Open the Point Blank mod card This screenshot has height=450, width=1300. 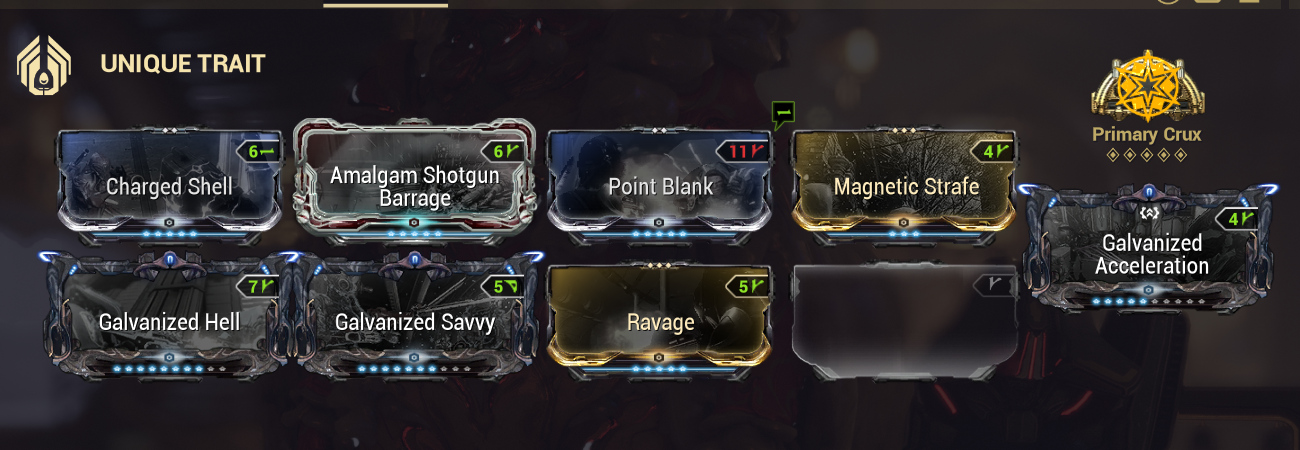point(660,181)
